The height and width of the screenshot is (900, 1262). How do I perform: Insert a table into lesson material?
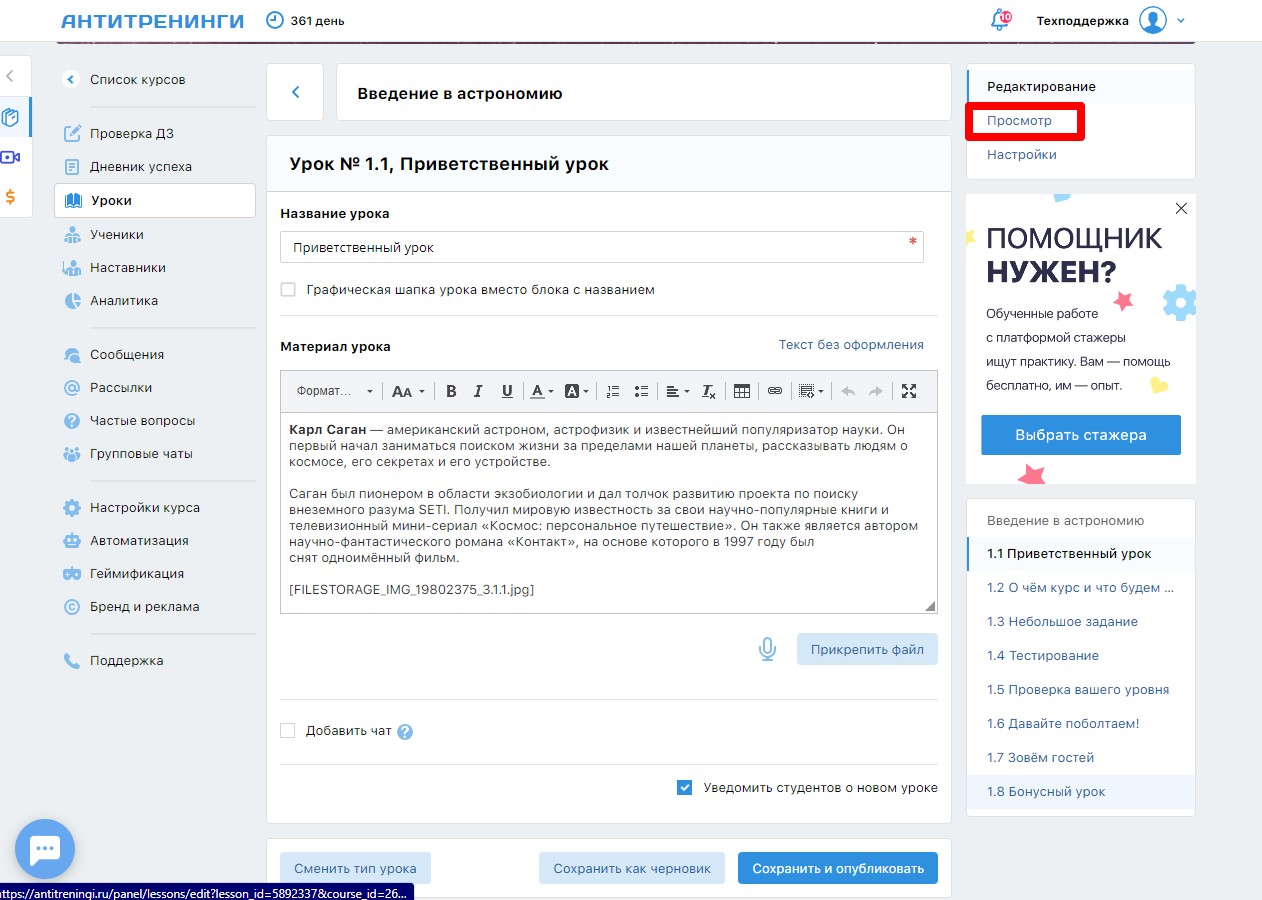[741, 391]
